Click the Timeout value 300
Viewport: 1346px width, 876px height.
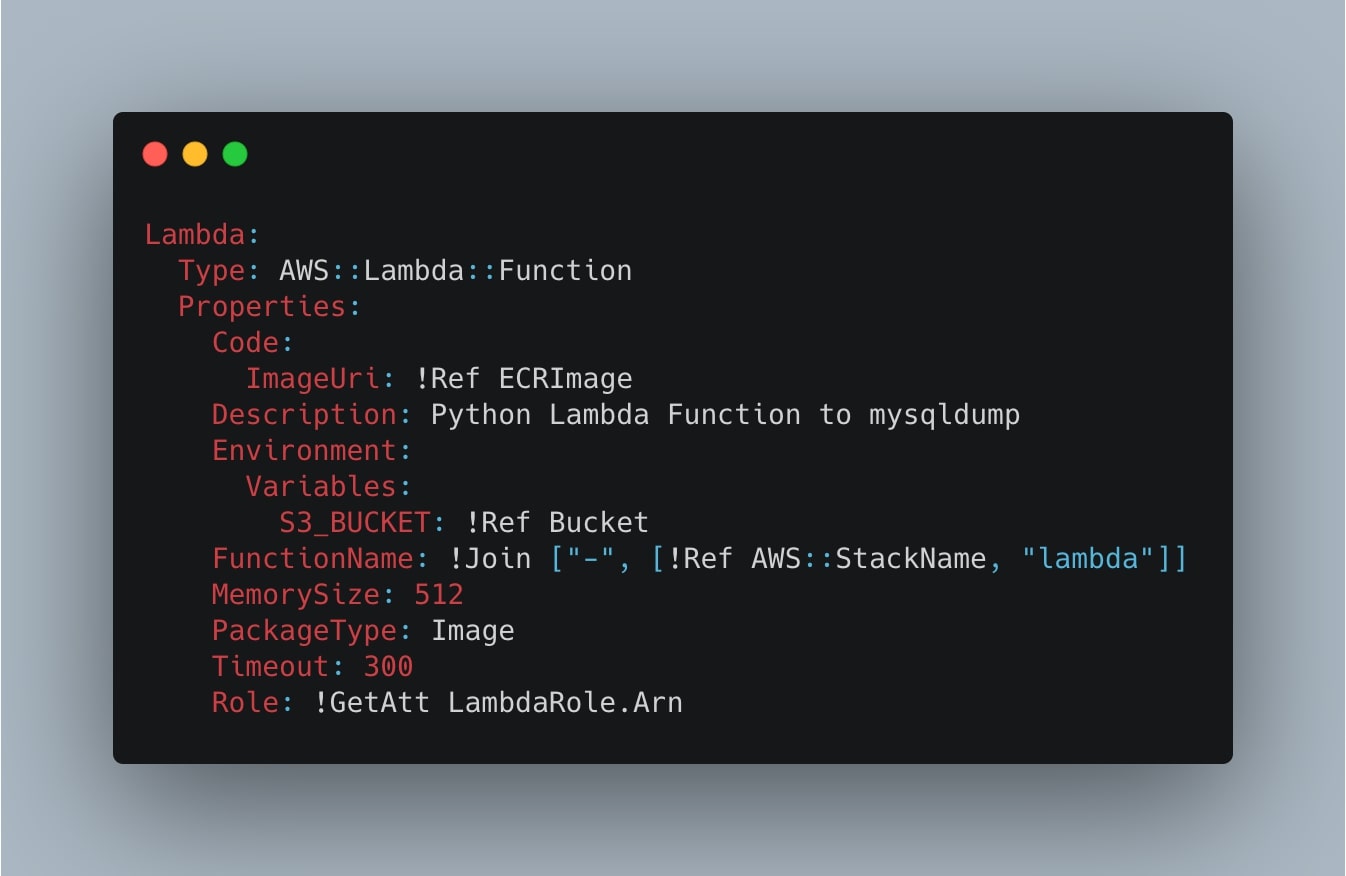pyautogui.click(x=388, y=667)
